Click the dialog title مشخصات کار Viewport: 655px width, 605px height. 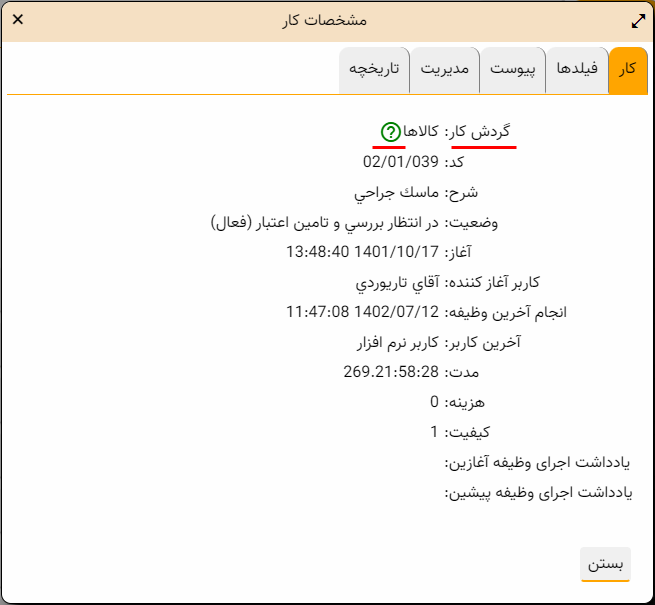327,20
